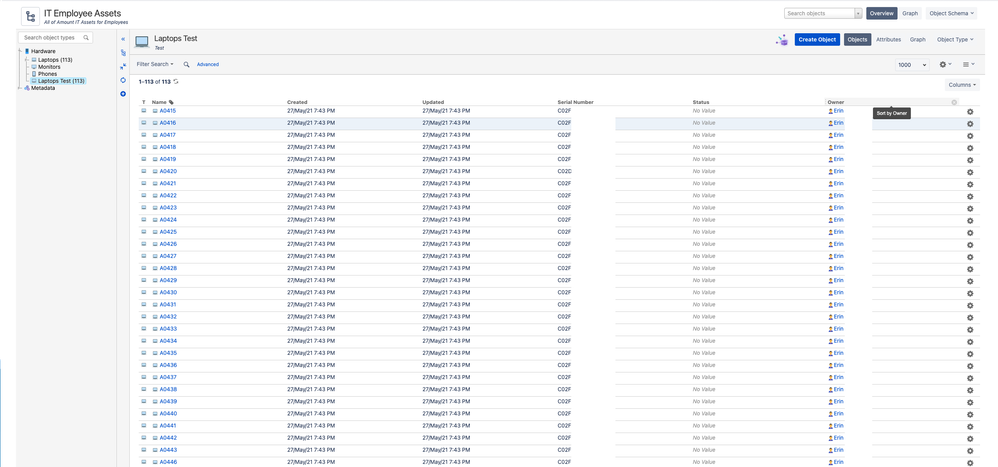Click the Laptops Test laptop icon
The height and width of the screenshot is (467, 998).
pyautogui.click(x=142, y=42)
